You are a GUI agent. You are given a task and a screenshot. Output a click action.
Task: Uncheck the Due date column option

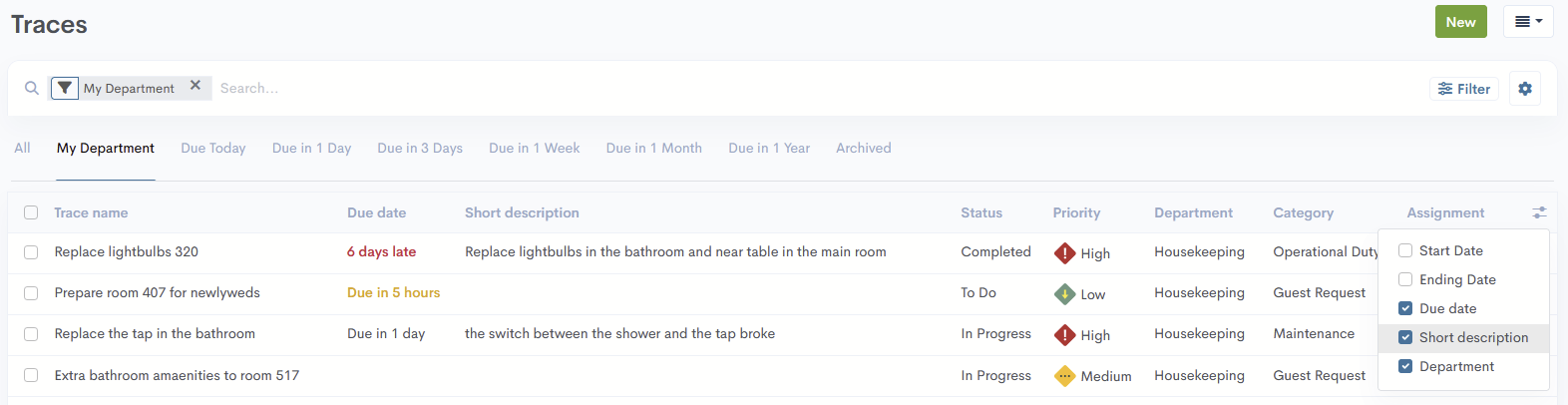pyautogui.click(x=1405, y=309)
